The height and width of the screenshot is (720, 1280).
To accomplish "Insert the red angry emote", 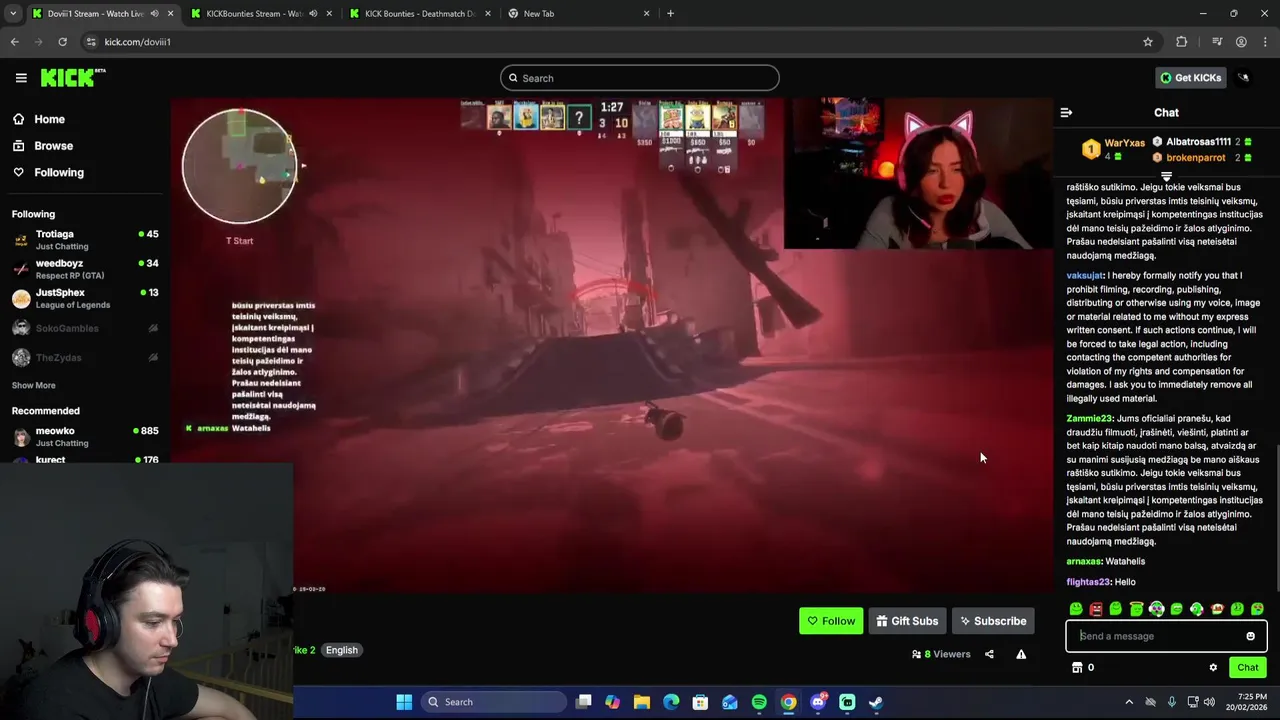I will [x=1096, y=609].
